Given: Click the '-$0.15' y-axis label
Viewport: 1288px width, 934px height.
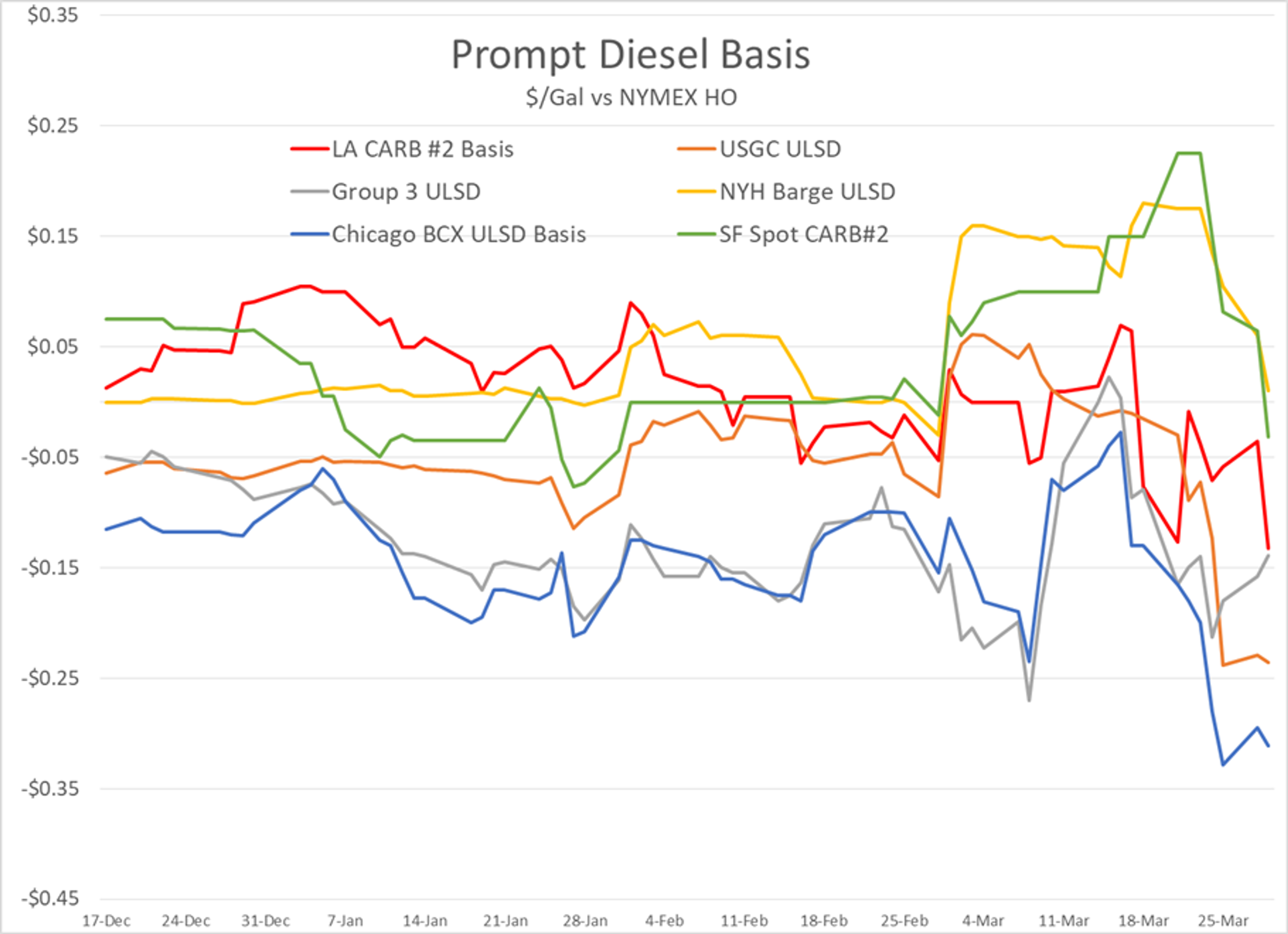Looking at the screenshot, I should pyautogui.click(x=49, y=567).
